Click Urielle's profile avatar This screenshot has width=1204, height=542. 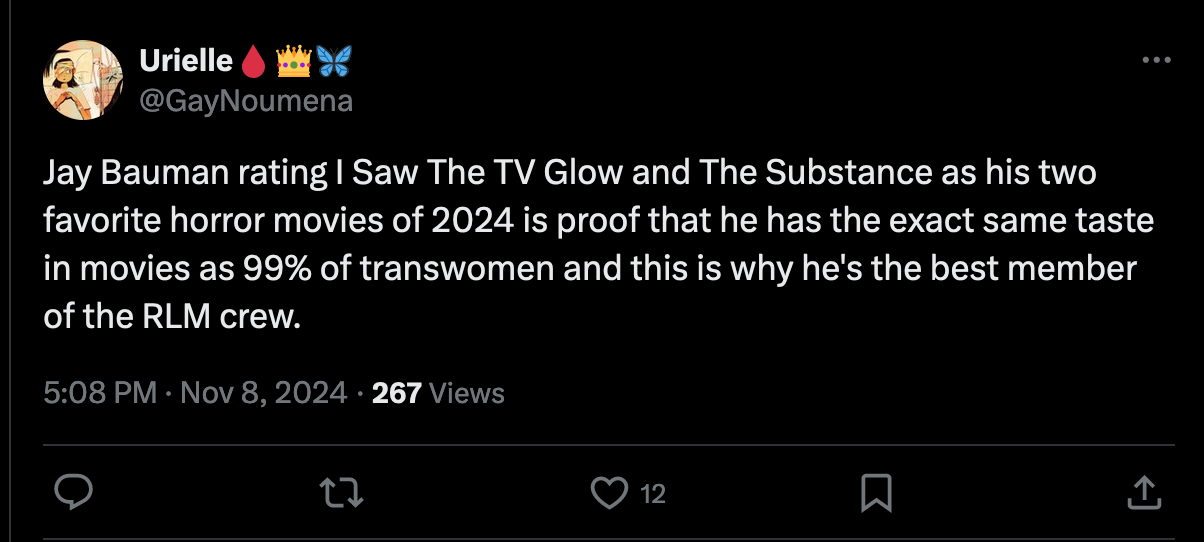[82, 80]
